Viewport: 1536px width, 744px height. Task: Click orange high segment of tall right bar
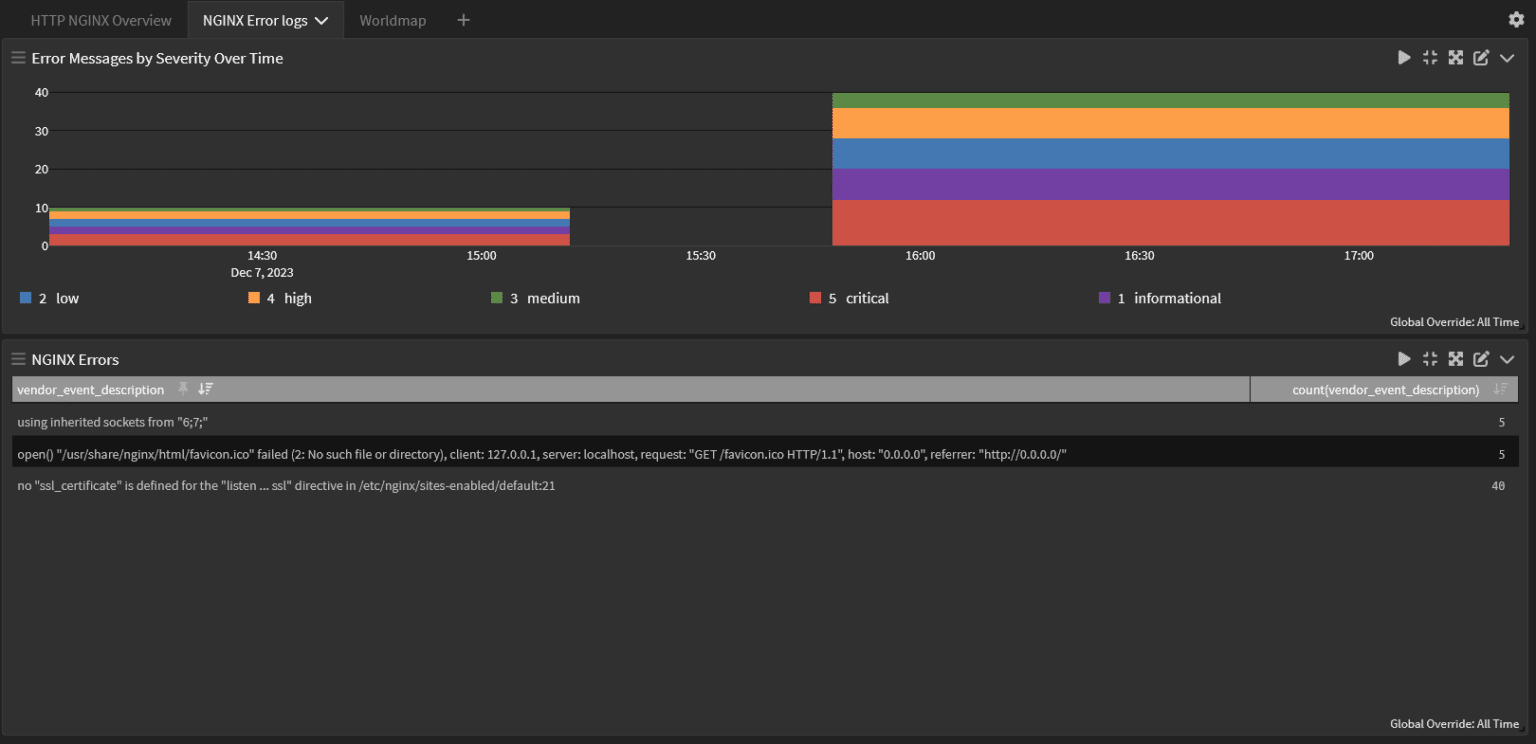tap(1170, 123)
